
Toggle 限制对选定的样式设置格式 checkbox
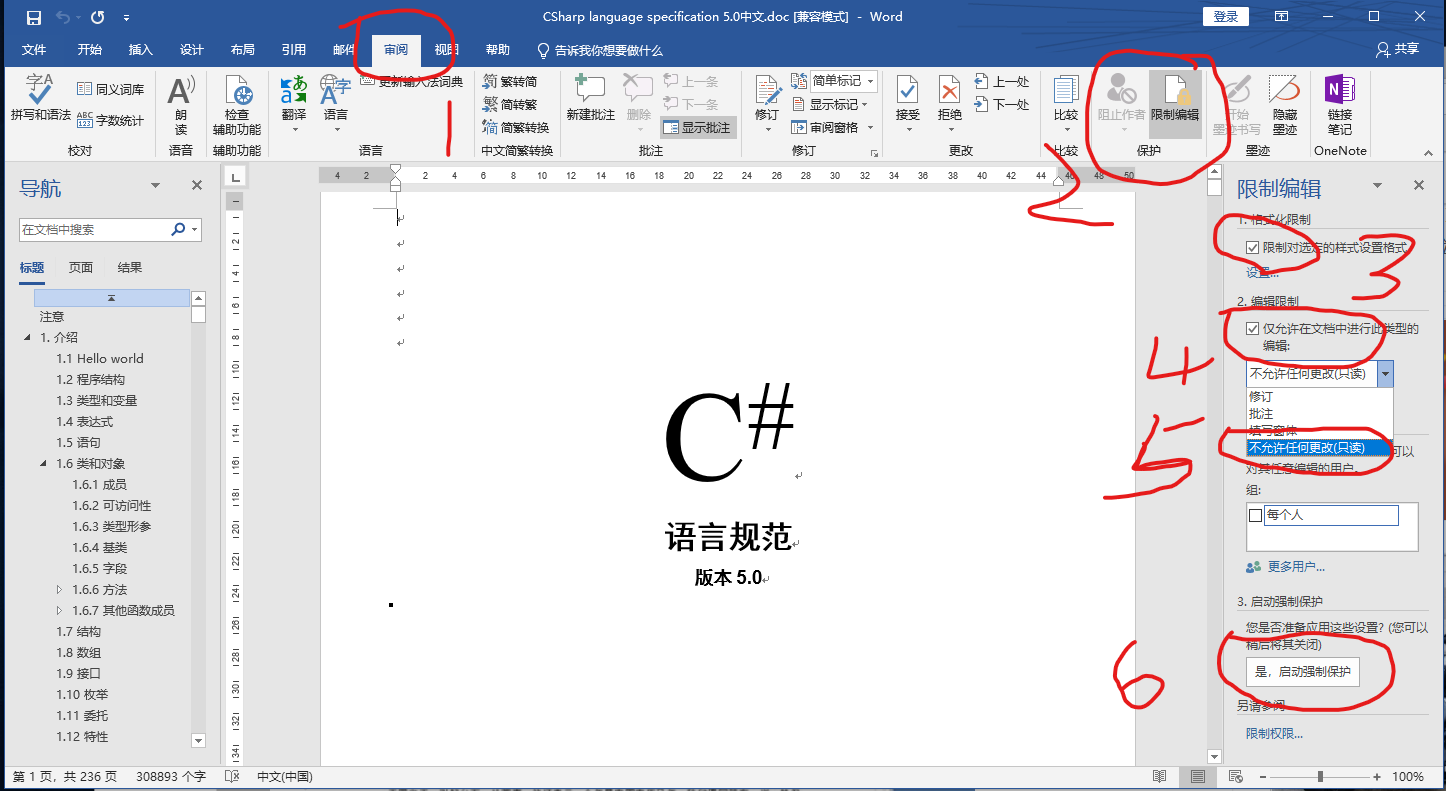tap(1253, 247)
